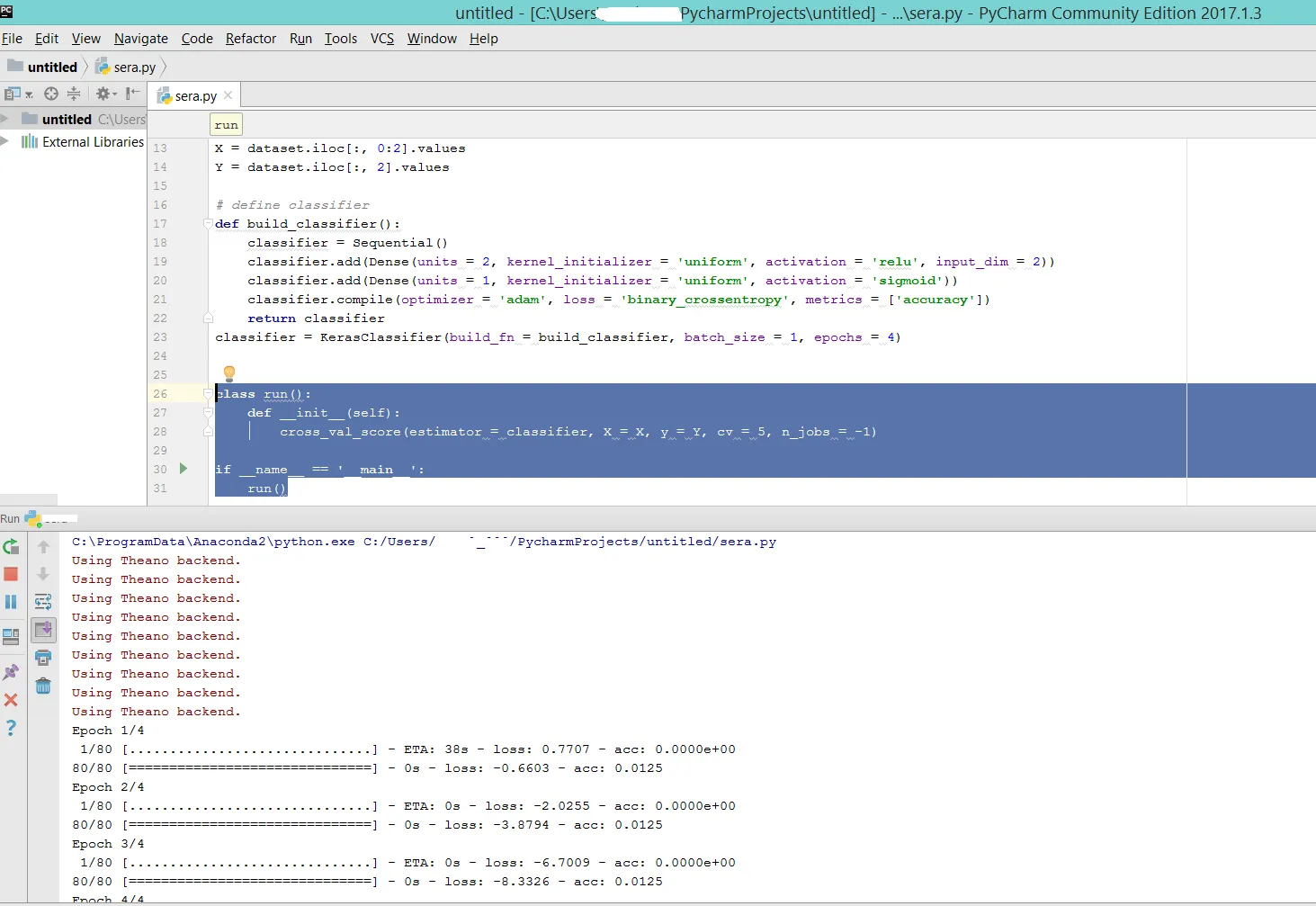Viewport: 1316px width, 906px height.
Task: Click the run breadcrumb label above the editor
Action: tap(227, 125)
